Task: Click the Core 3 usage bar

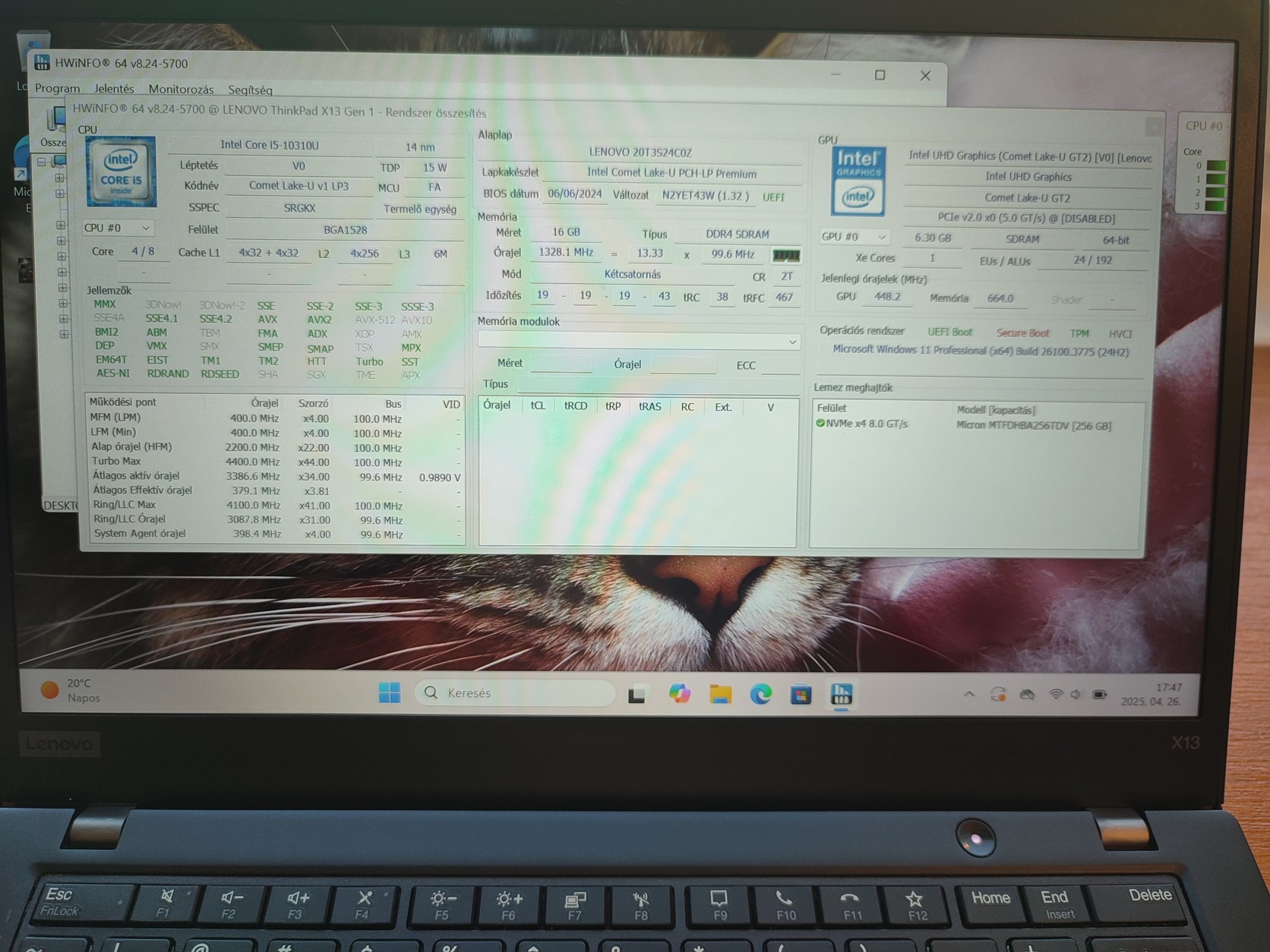Action: tap(1215, 206)
